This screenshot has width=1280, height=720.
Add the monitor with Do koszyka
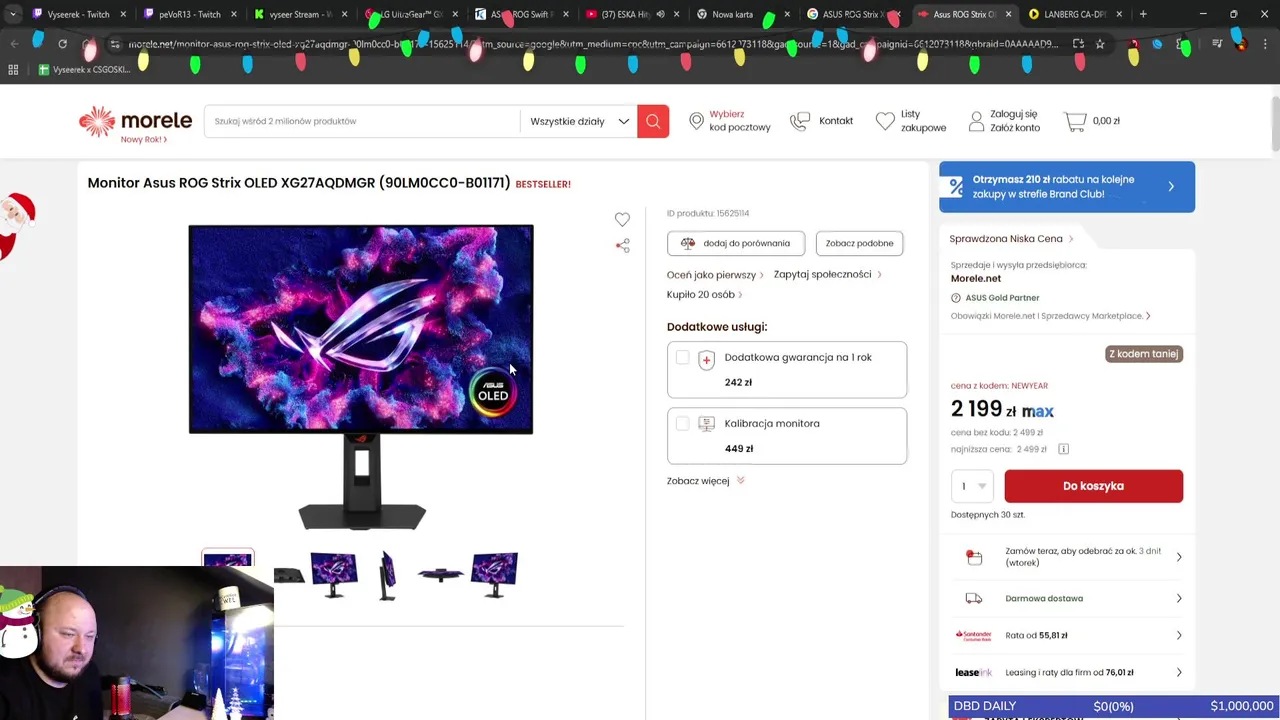(1093, 486)
